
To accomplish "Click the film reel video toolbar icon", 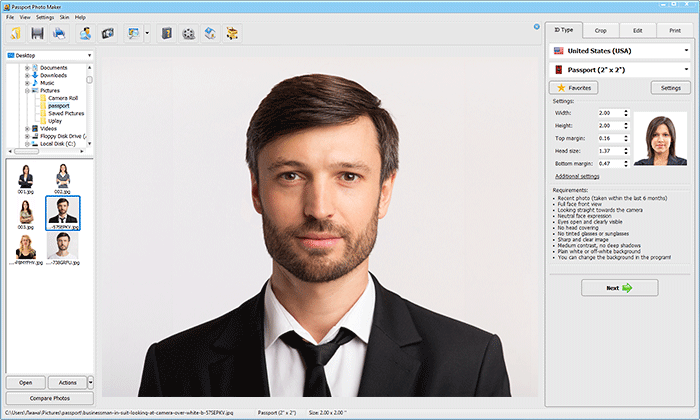I will (x=189, y=34).
